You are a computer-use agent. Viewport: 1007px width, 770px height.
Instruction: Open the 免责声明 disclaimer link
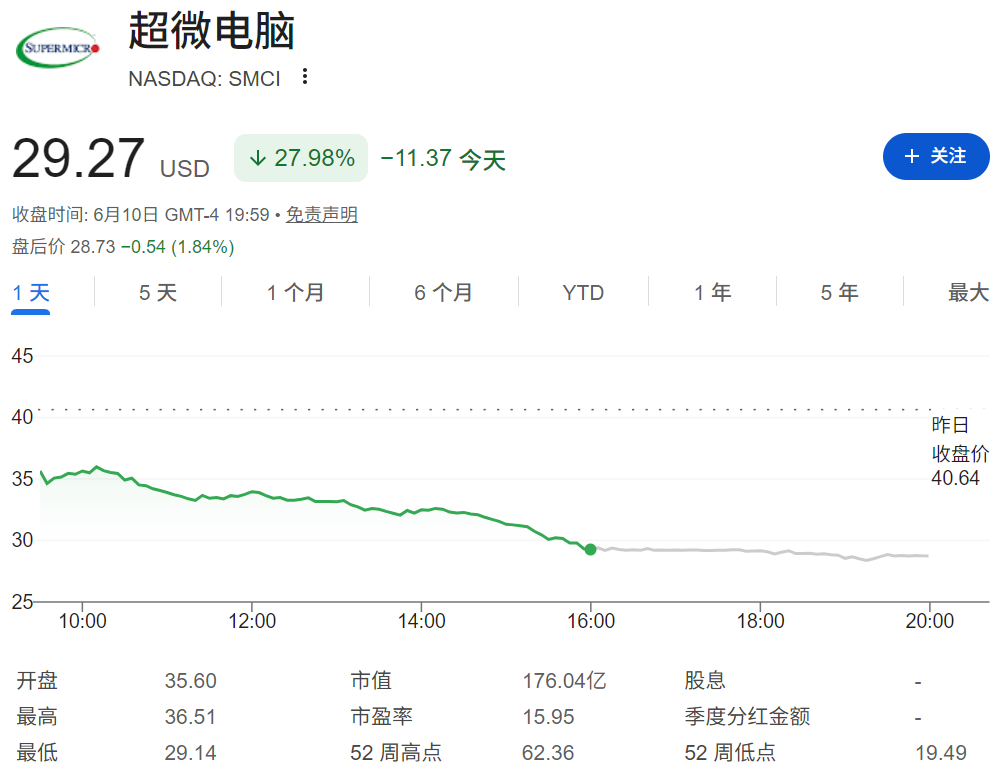click(321, 214)
